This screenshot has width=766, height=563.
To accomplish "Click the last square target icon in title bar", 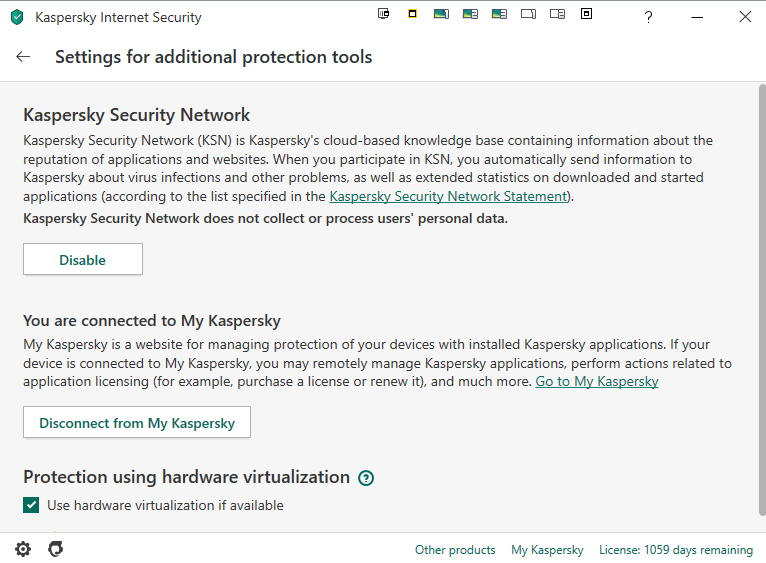I will coord(586,14).
